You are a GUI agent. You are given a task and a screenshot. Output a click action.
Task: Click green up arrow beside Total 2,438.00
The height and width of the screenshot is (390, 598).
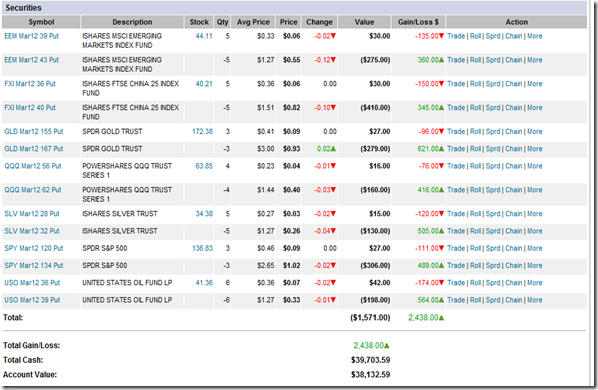441,318
